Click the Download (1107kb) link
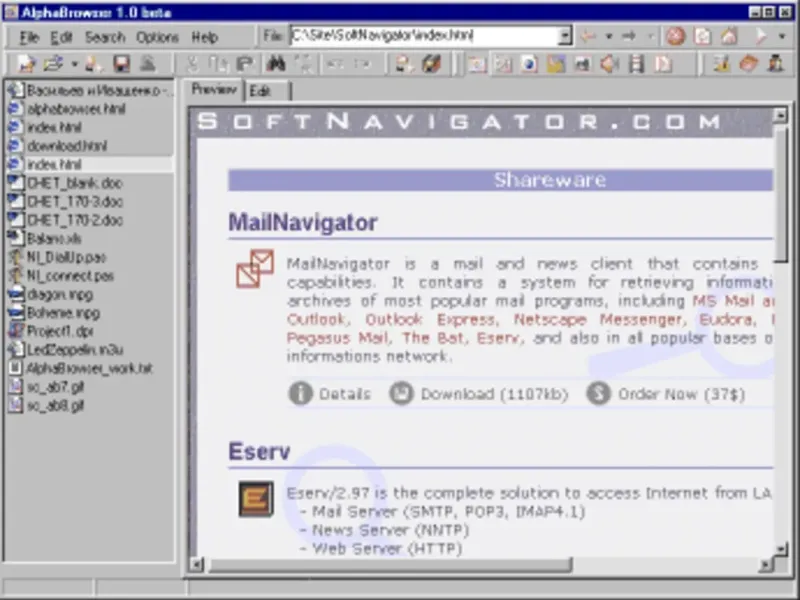The height and width of the screenshot is (600, 800). click(479, 394)
